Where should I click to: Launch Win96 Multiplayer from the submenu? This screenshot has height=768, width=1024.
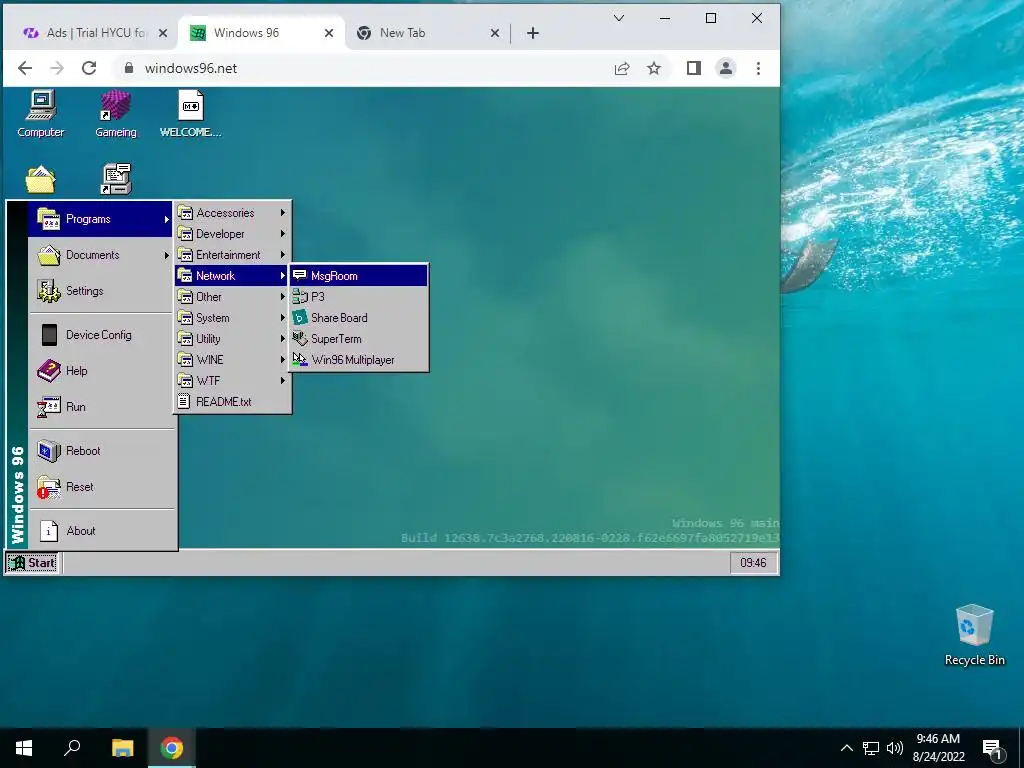point(359,359)
